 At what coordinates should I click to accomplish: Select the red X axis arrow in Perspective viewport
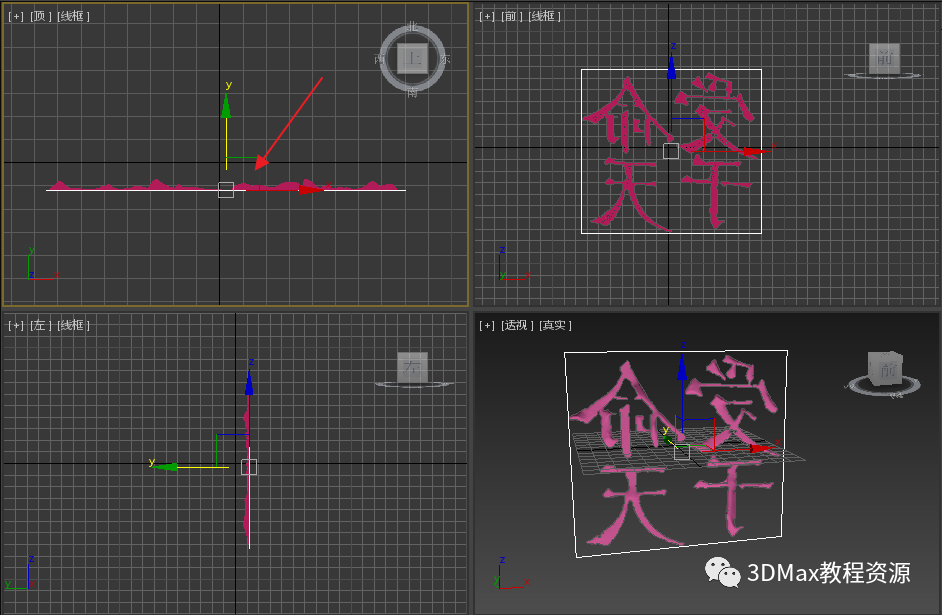(x=762, y=448)
